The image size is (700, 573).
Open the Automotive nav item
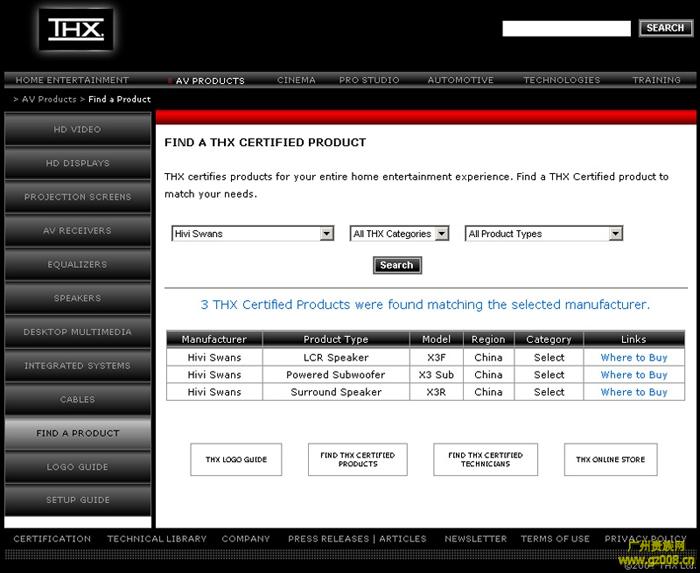click(x=460, y=80)
